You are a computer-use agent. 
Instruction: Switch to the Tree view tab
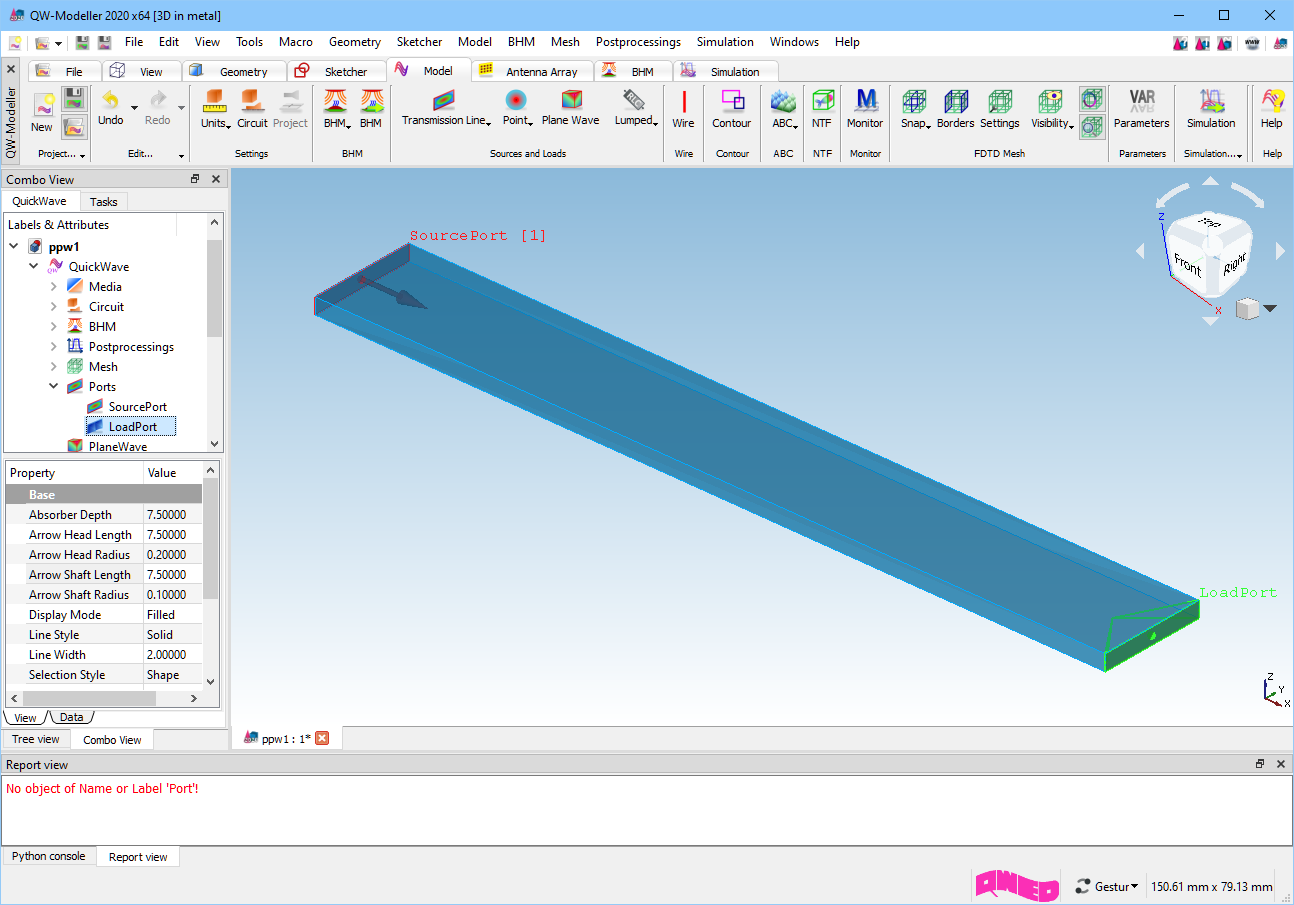point(36,739)
